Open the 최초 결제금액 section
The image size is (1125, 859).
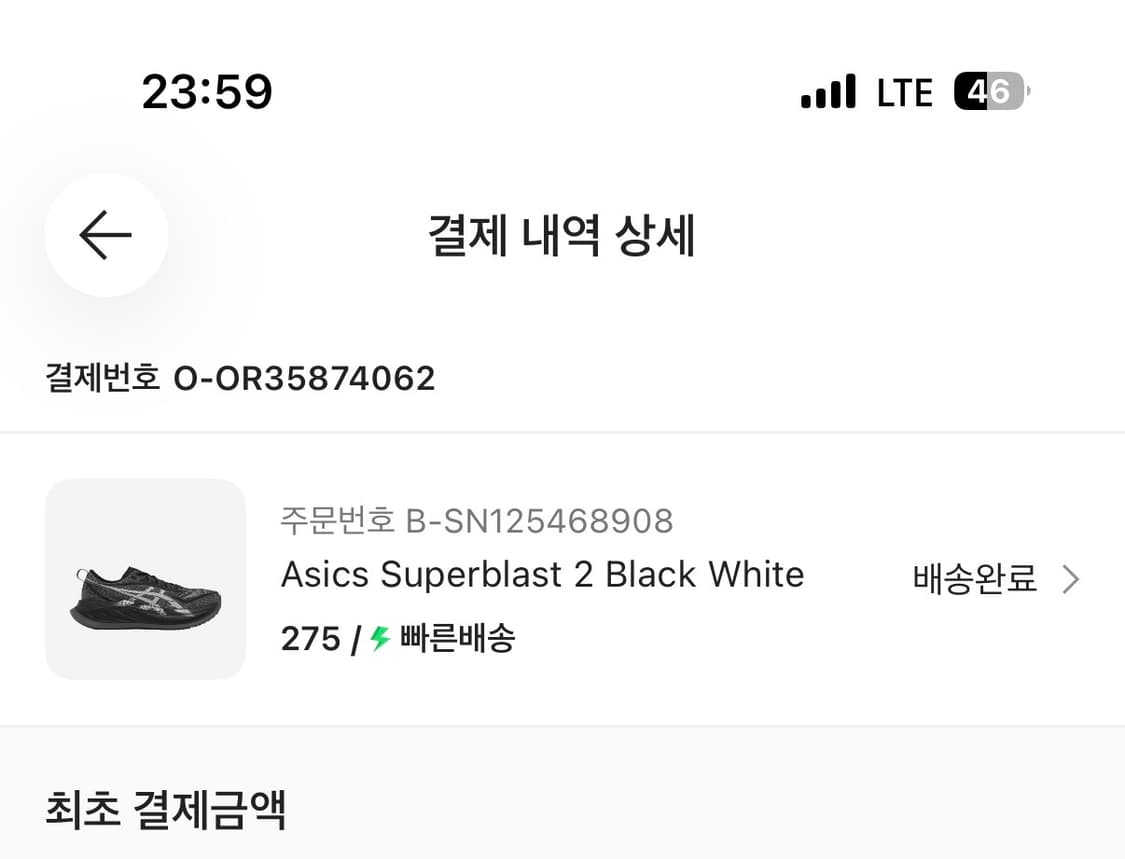tap(166, 812)
